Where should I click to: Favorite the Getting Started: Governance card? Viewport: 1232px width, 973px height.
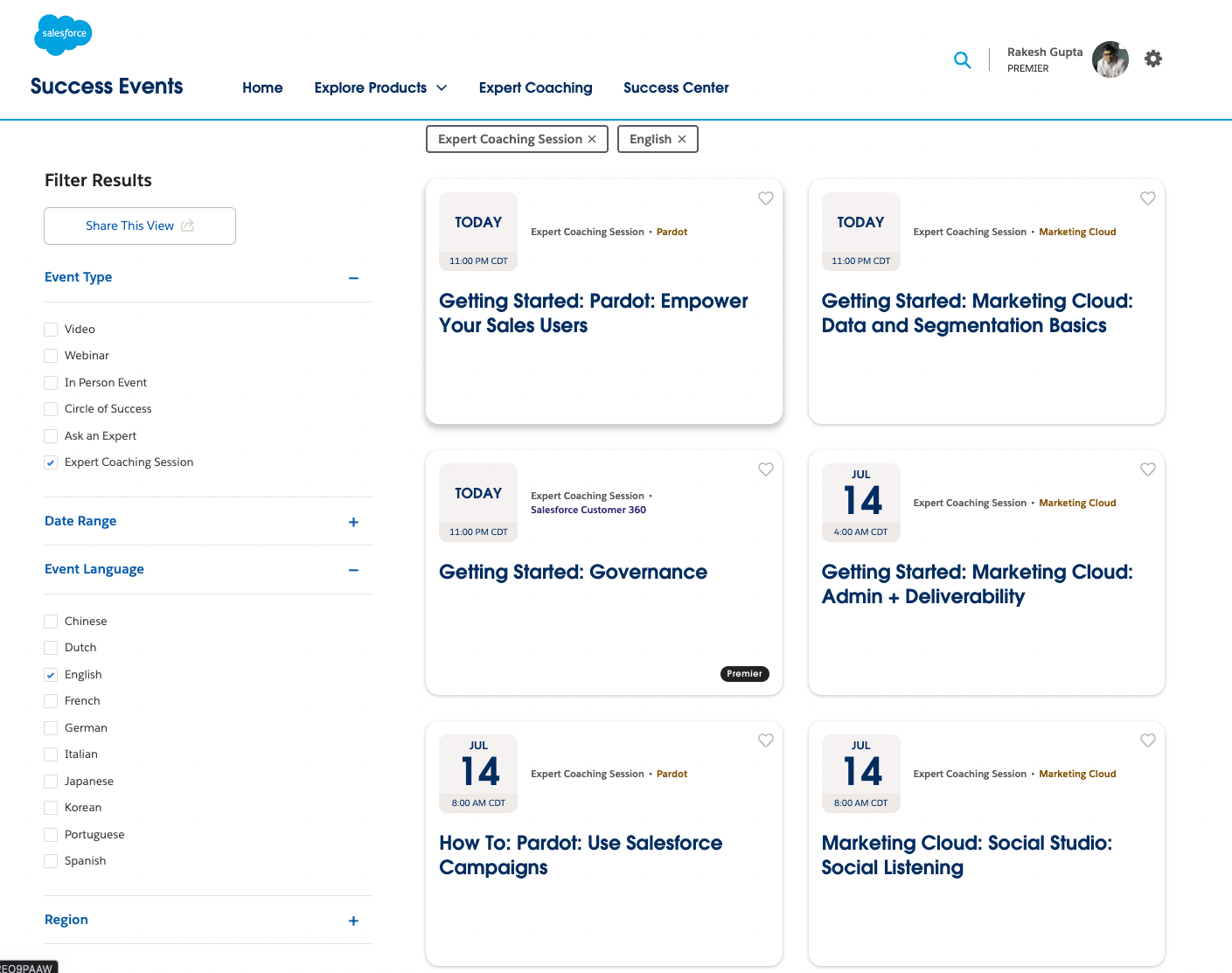coord(766,469)
